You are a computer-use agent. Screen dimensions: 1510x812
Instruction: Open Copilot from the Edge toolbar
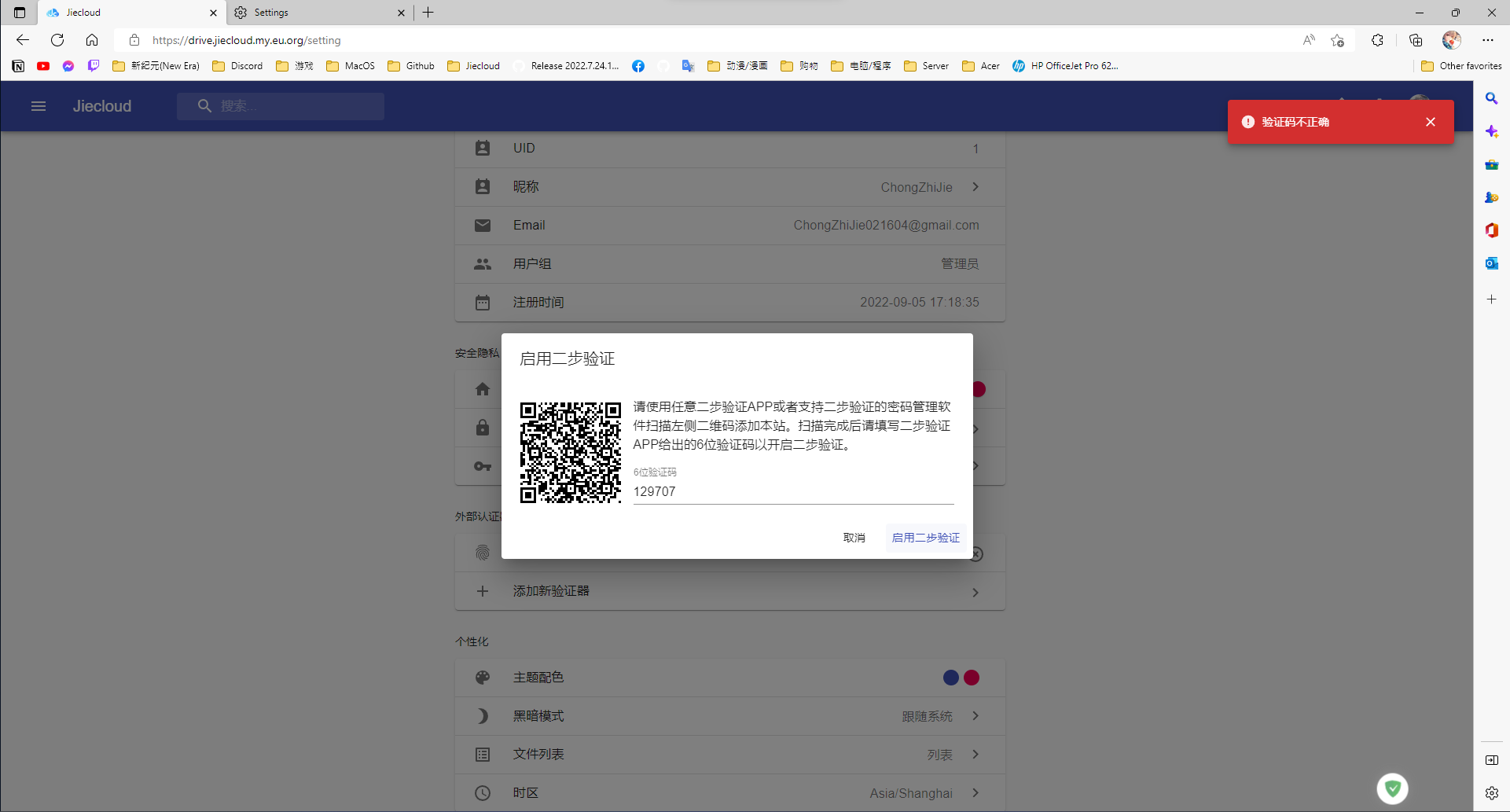pos(1491,131)
